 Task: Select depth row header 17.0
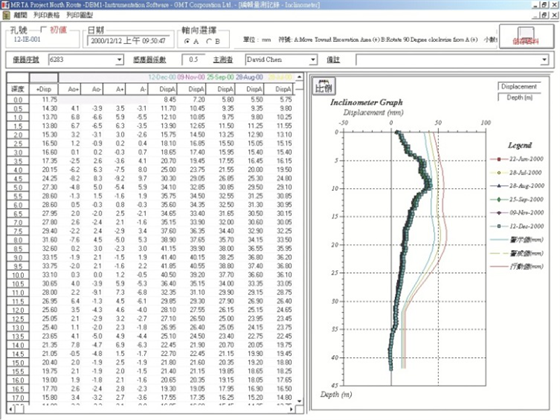(x=18, y=398)
